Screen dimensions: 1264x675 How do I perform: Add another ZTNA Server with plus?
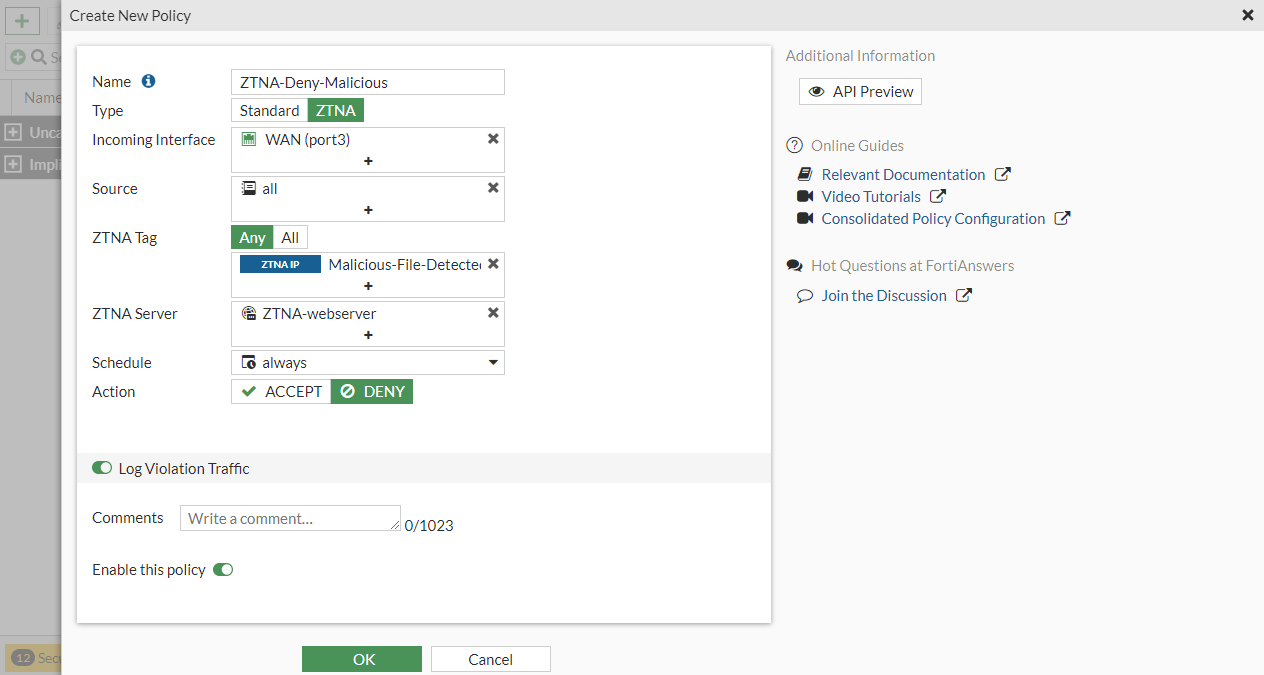[368, 334]
